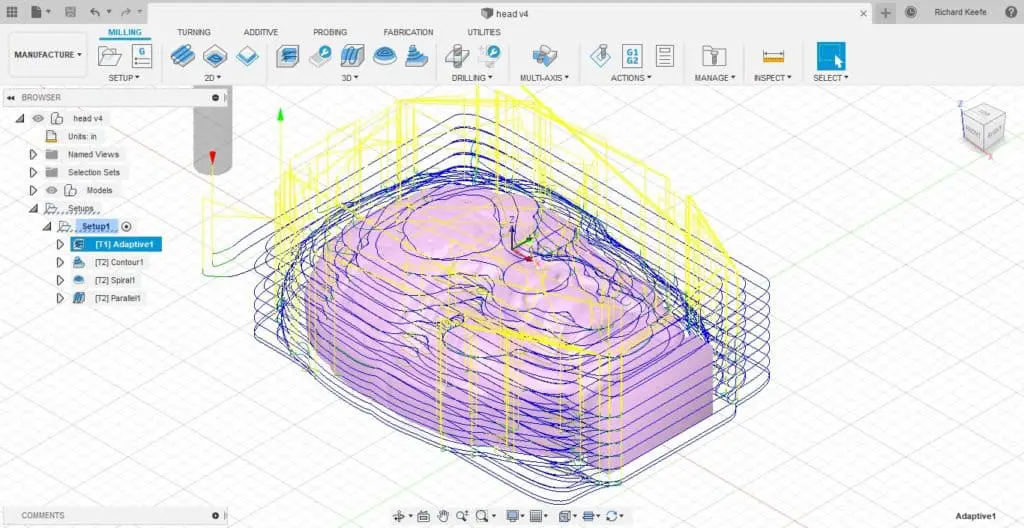Image resolution: width=1024 pixels, height=528 pixels.
Task: Switch to the FABRICATION tab
Action: pyautogui.click(x=408, y=32)
